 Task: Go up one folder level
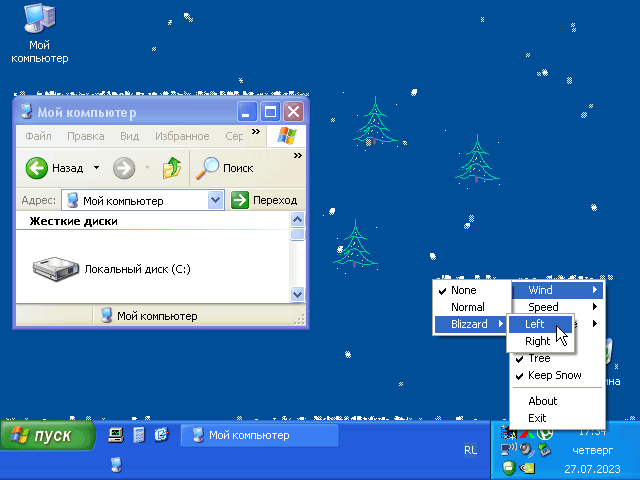pyautogui.click(x=172, y=168)
